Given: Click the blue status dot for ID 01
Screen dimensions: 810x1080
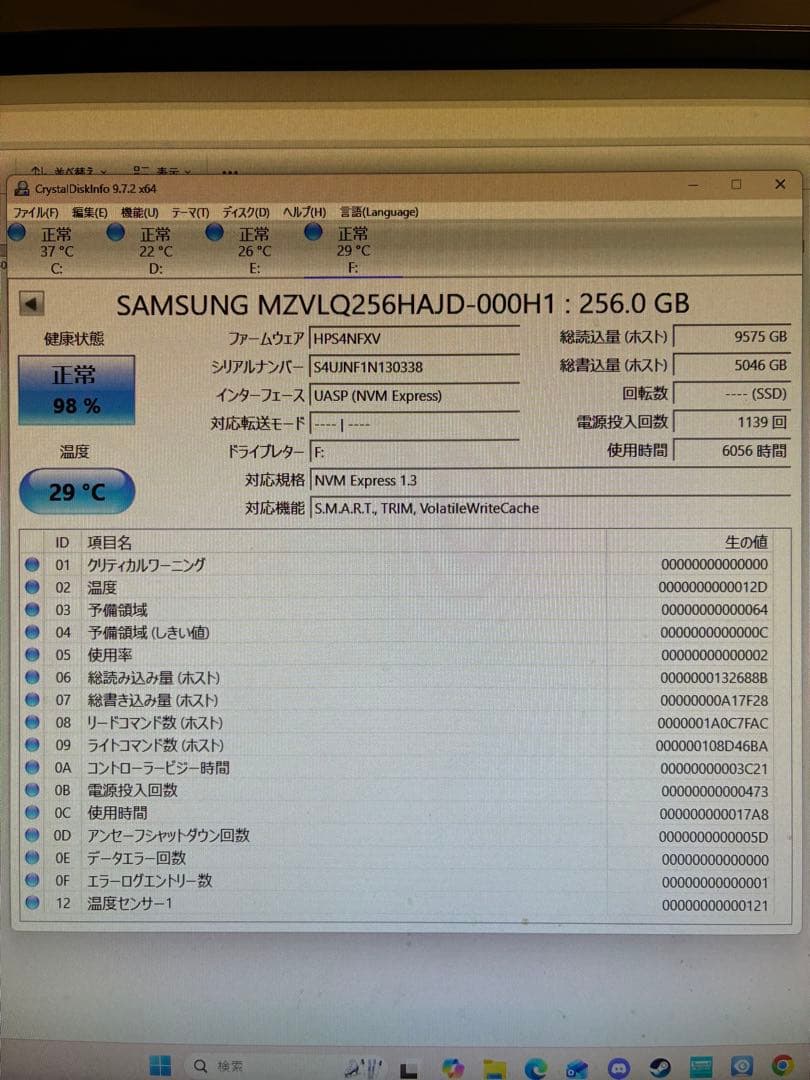Looking at the screenshot, I should [32, 565].
